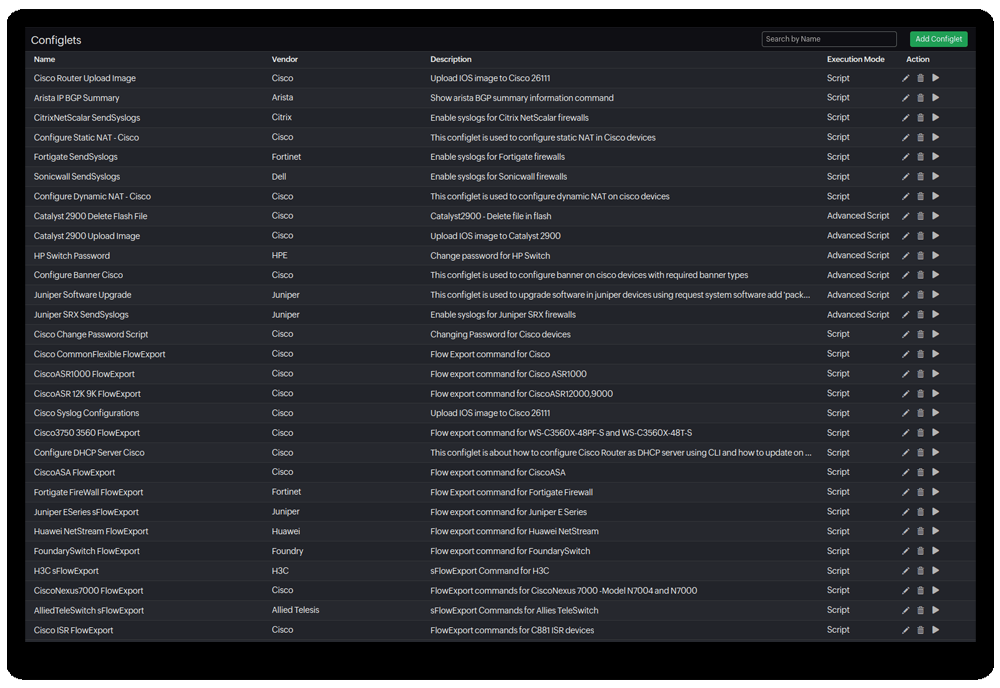Delete the Arista IP BGP Summary configlet

pos(920,98)
